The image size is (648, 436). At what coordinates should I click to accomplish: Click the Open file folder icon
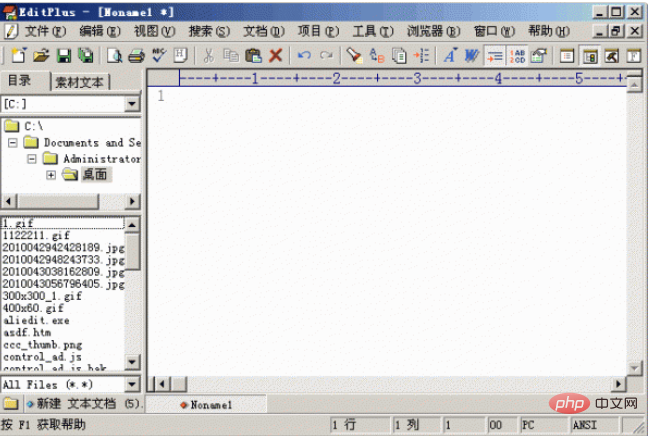(x=41, y=55)
